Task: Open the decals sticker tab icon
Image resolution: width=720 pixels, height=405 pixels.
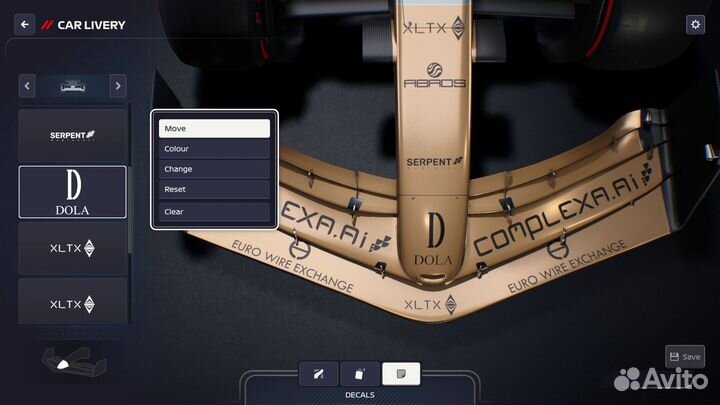Action: 401,374
